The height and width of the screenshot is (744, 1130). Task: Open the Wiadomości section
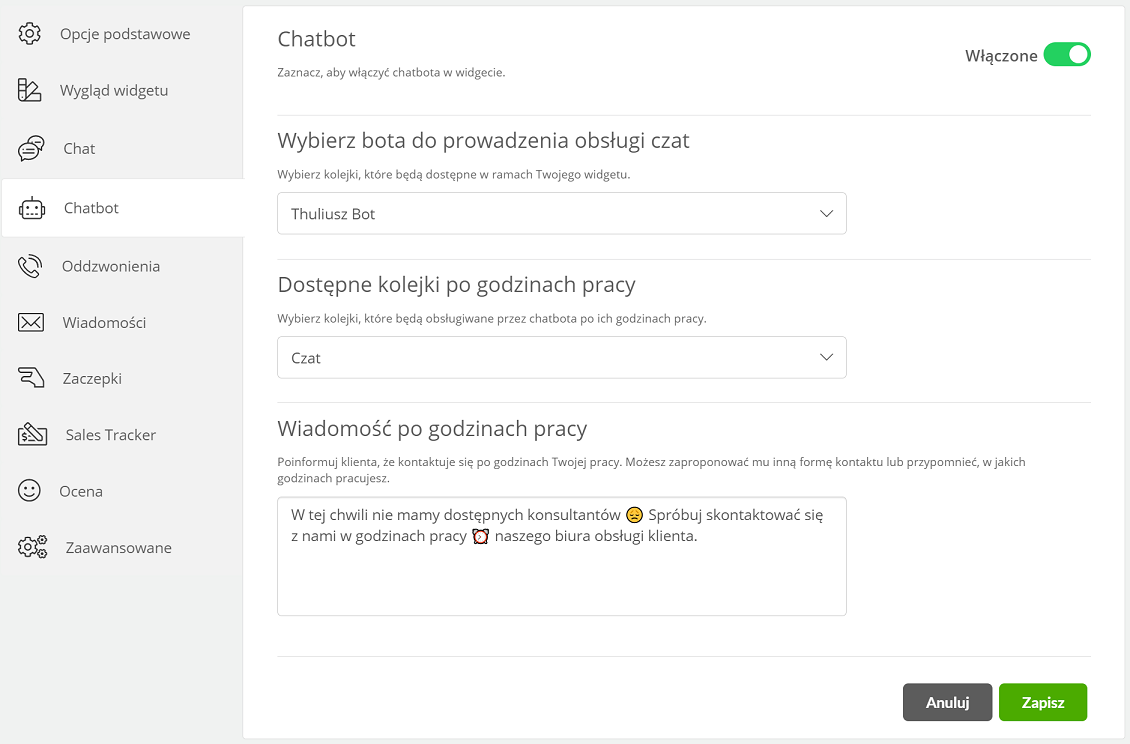(104, 322)
